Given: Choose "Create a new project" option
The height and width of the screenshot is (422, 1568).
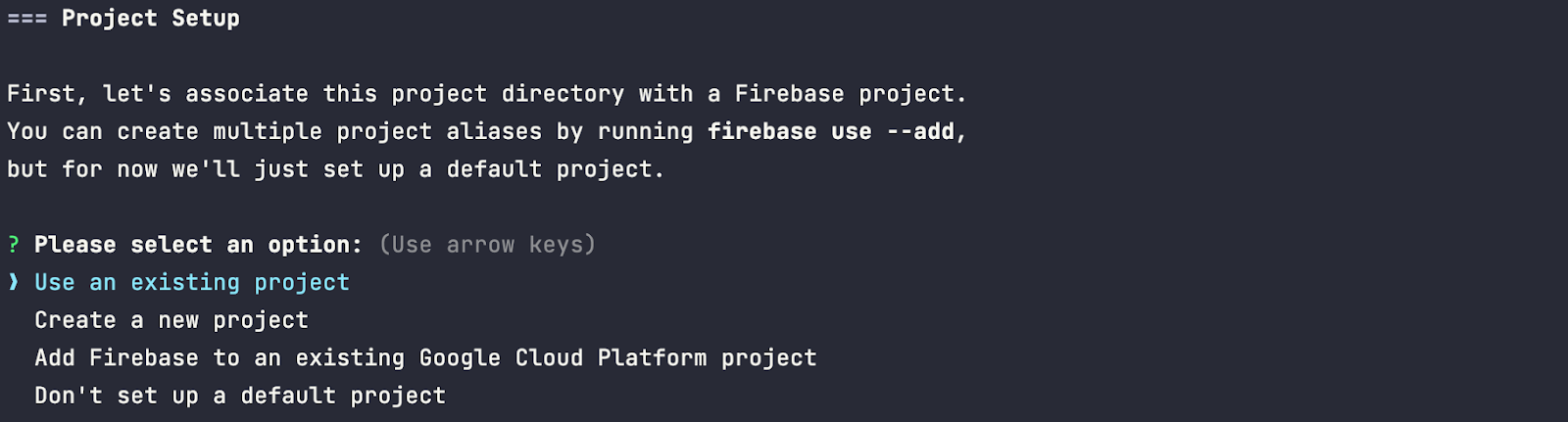Looking at the screenshot, I should [x=171, y=320].
